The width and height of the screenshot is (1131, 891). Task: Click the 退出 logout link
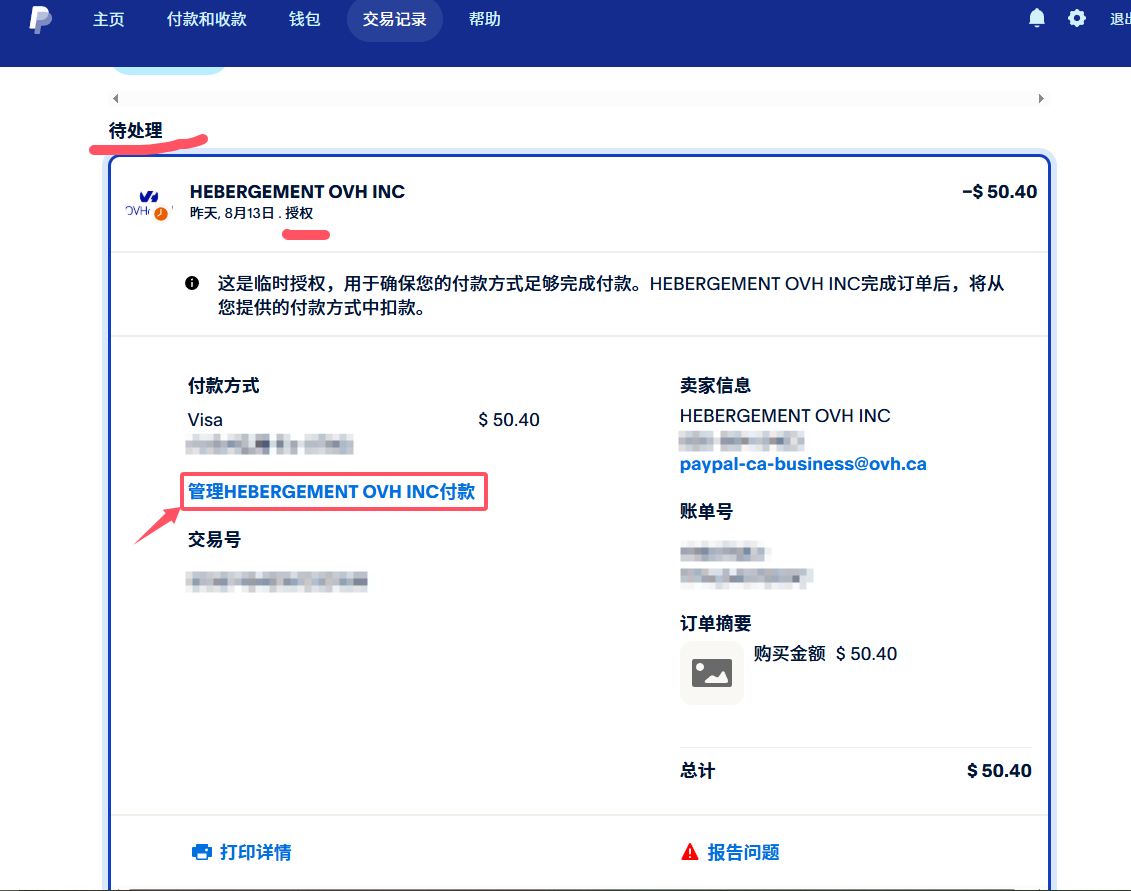click(1120, 19)
